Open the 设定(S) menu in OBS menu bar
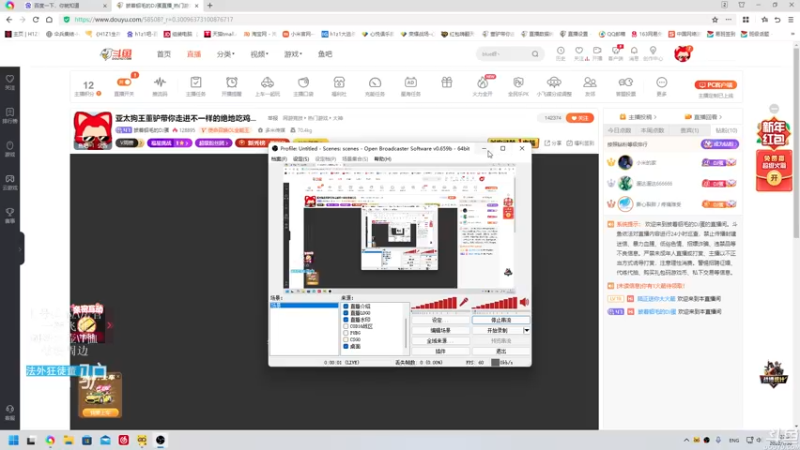This screenshot has height=450, width=800. point(301,159)
